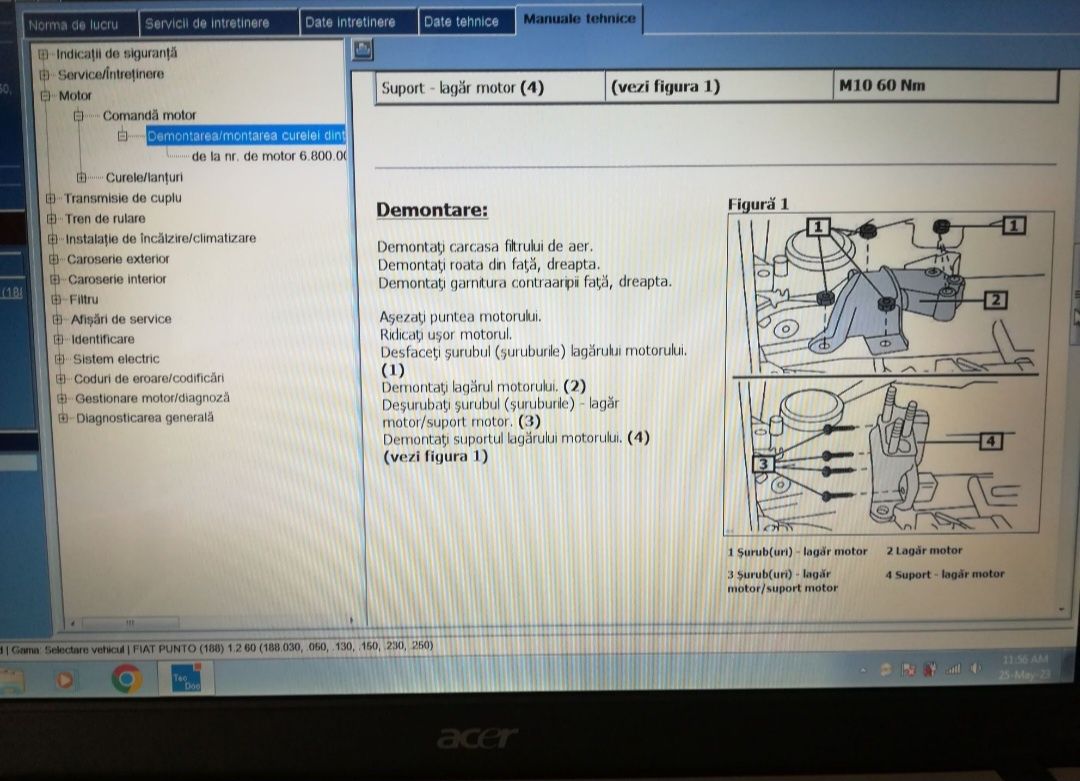Click 'Selectare vehicul' in status bar

85,649
